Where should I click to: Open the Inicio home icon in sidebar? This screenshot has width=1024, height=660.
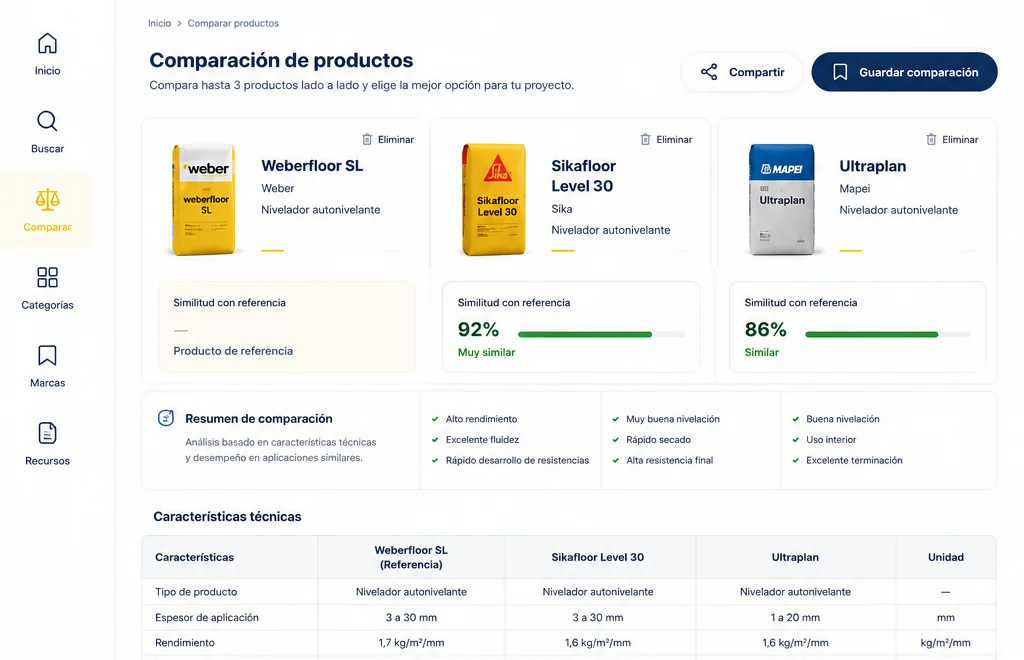(x=47, y=44)
